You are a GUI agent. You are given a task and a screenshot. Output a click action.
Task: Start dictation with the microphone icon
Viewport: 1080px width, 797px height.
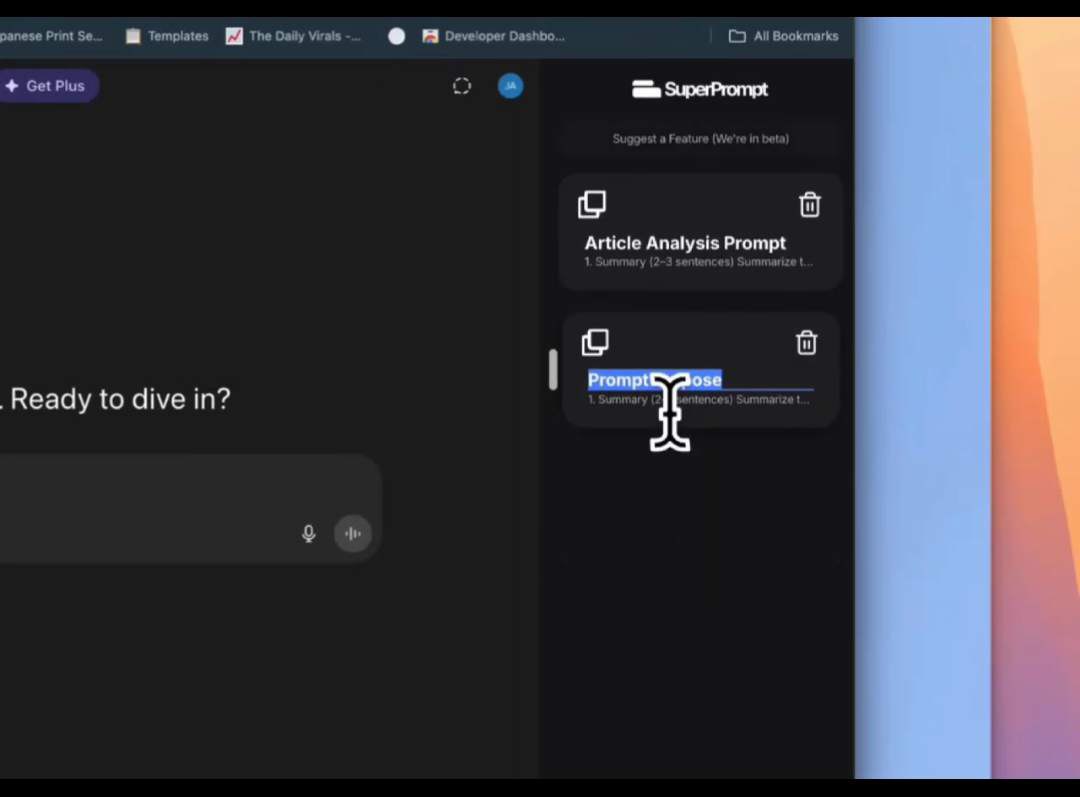pos(309,534)
